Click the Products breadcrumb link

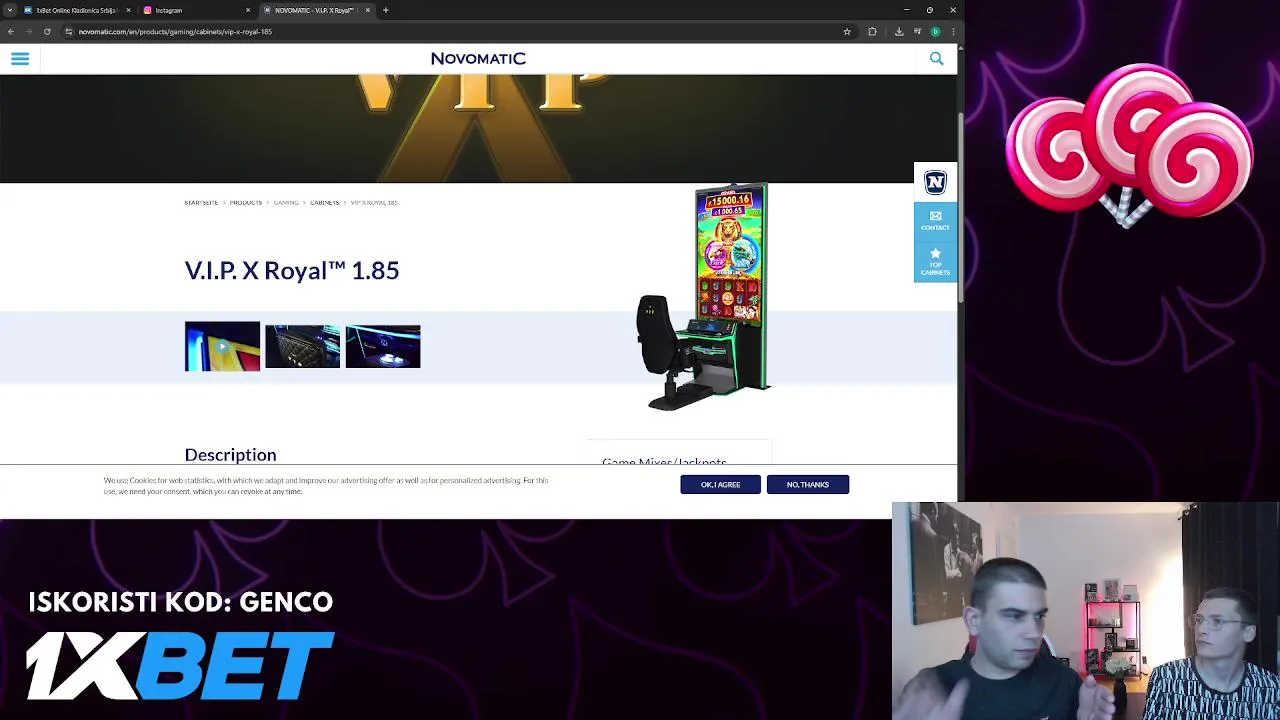pyautogui.click(x=245, y=203)
